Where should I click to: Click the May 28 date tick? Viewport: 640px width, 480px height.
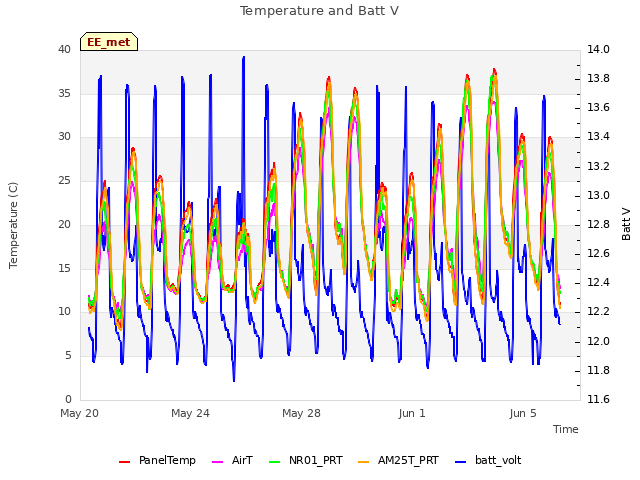[301, 413]
